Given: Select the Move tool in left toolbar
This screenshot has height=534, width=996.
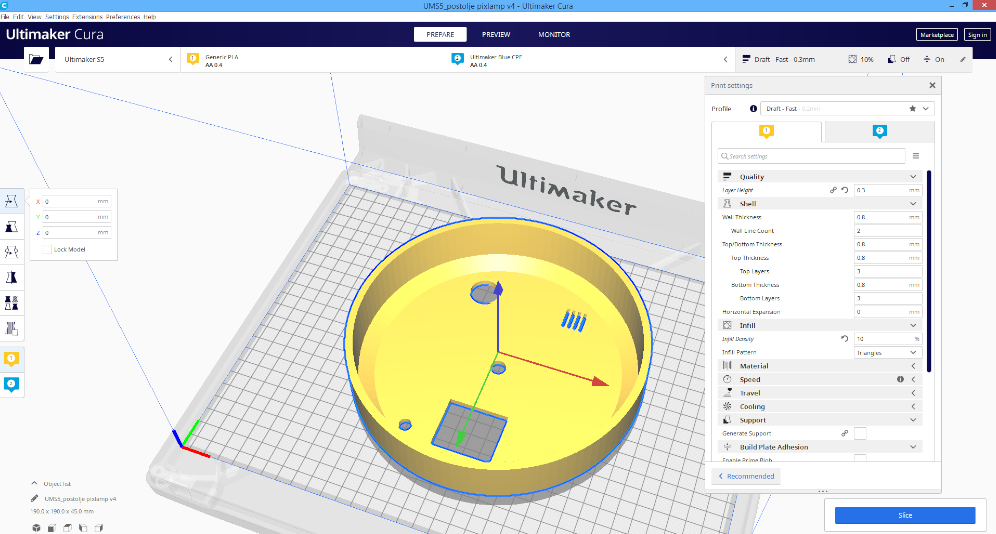Looking at the screenshot, I should coord(11,201).
